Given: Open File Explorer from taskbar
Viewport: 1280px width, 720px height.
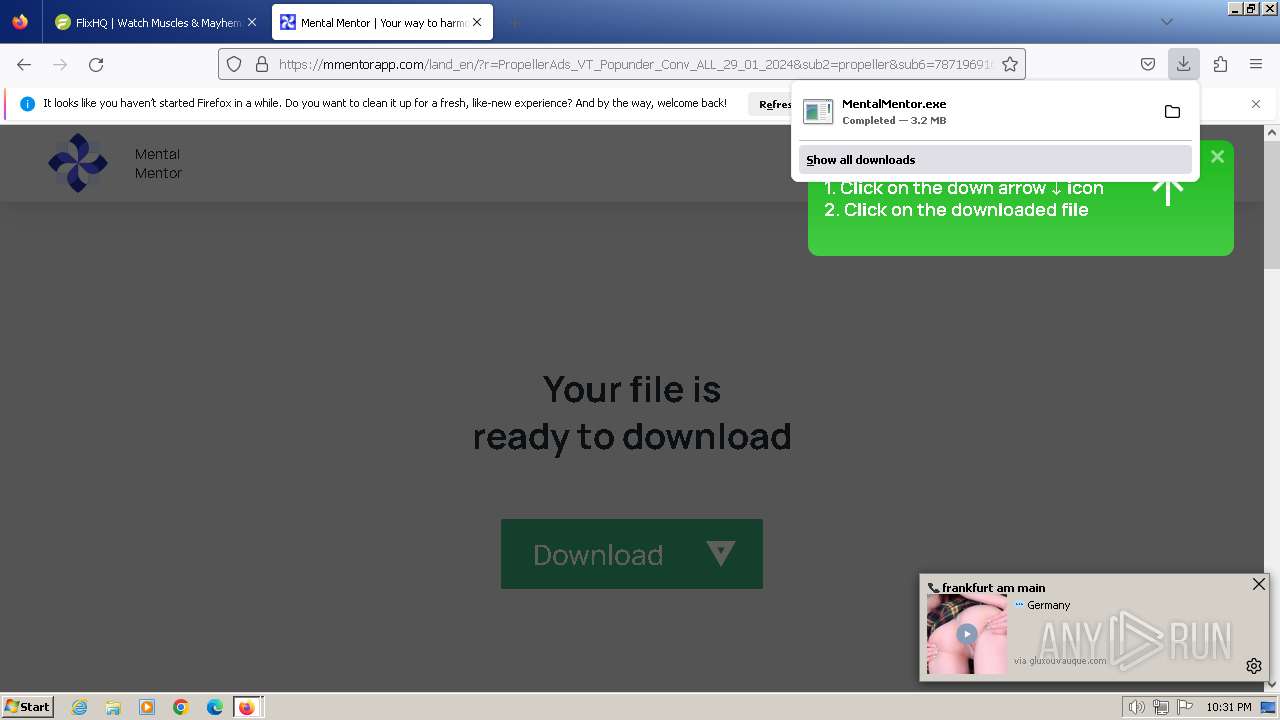Looking at the screenshot, I should pos(113,707).
